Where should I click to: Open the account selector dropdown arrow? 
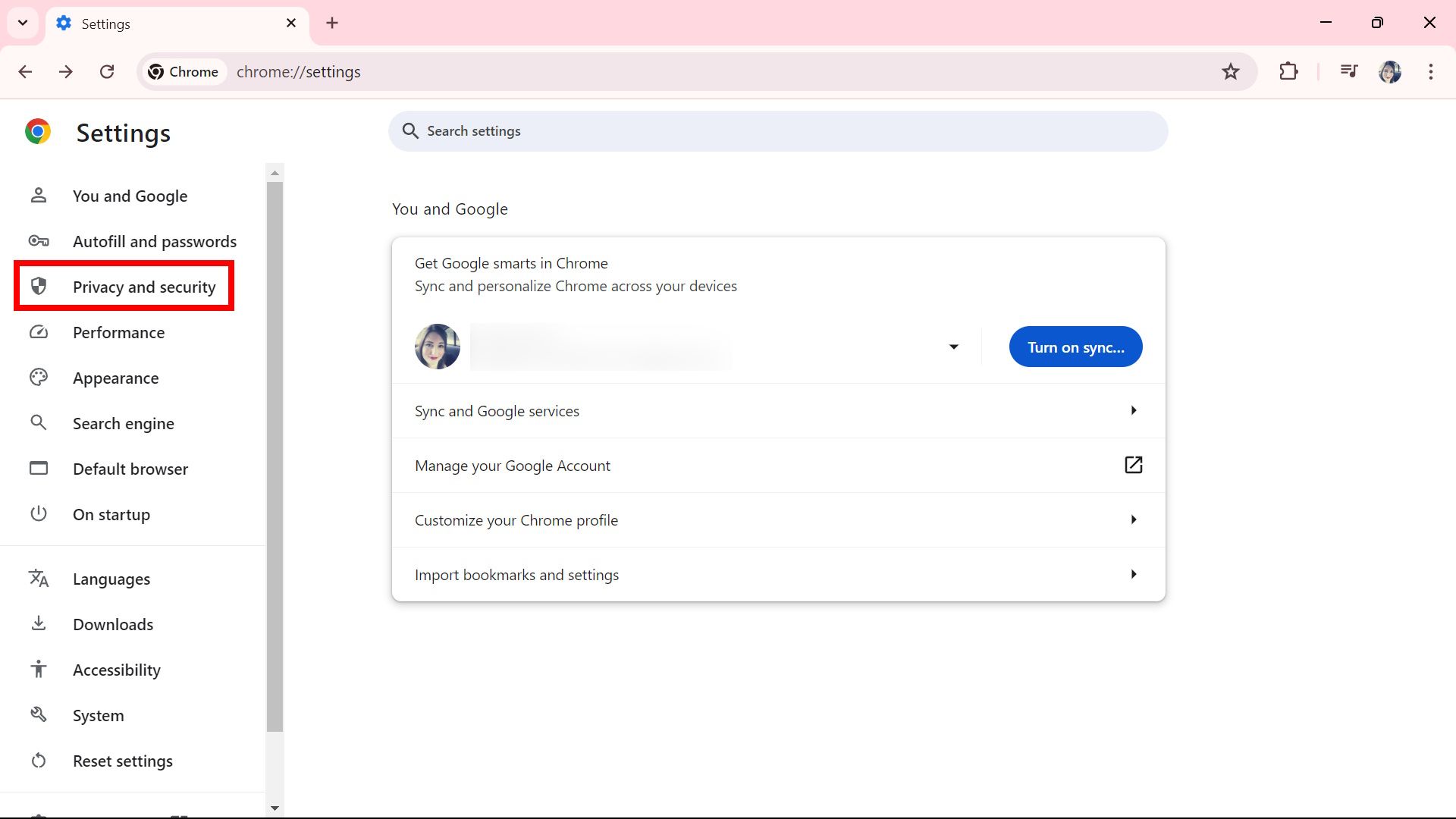tap(953, 347)
